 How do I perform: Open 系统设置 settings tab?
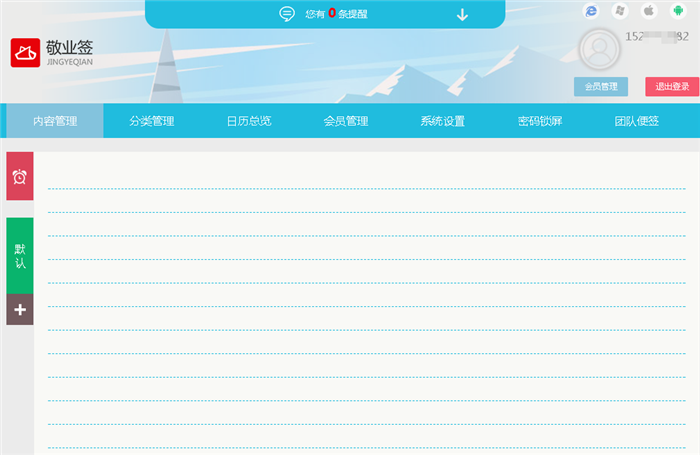[443, 121]
